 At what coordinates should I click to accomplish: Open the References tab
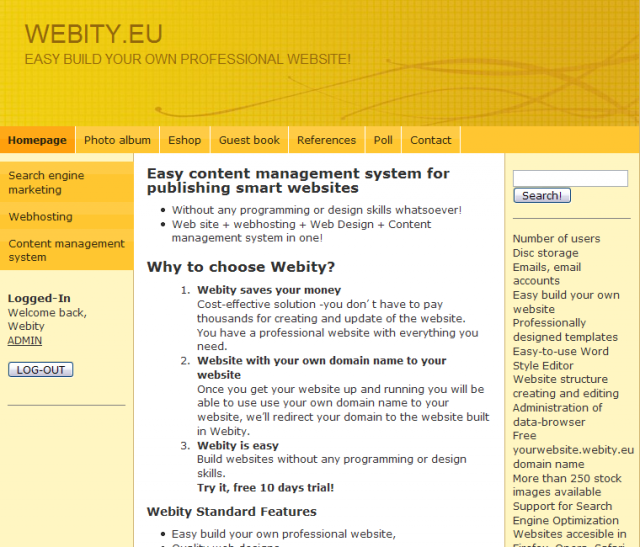(327, 140)
